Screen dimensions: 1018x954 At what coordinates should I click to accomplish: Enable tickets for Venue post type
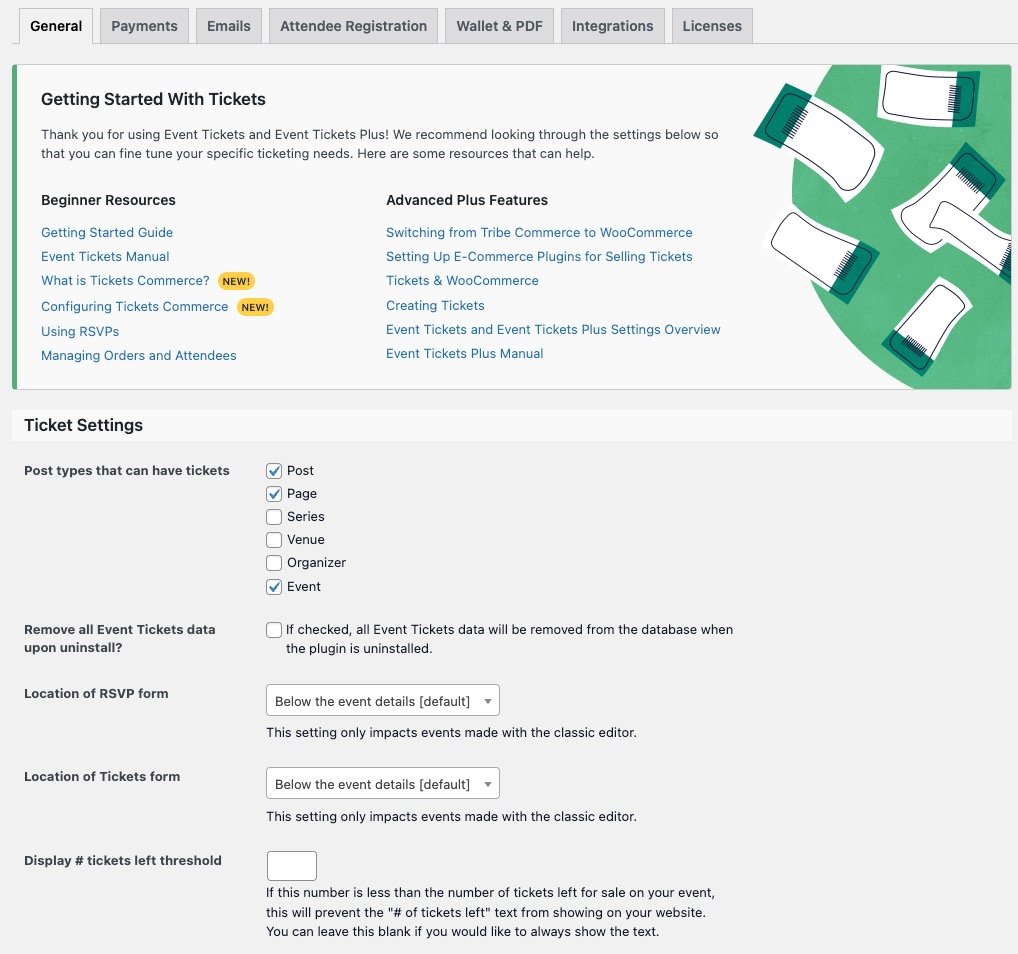(x=274, y=540)
